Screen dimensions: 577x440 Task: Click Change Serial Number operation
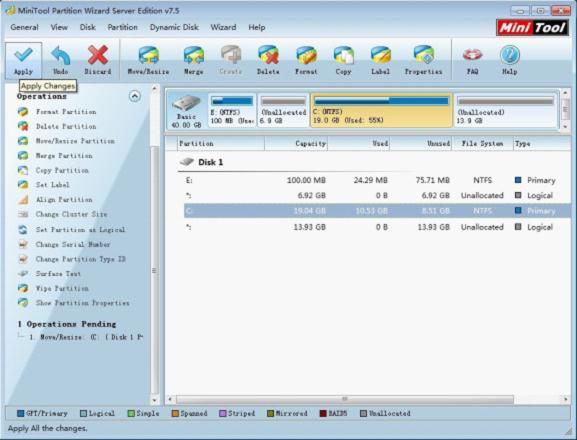click(x=73, y=245)
